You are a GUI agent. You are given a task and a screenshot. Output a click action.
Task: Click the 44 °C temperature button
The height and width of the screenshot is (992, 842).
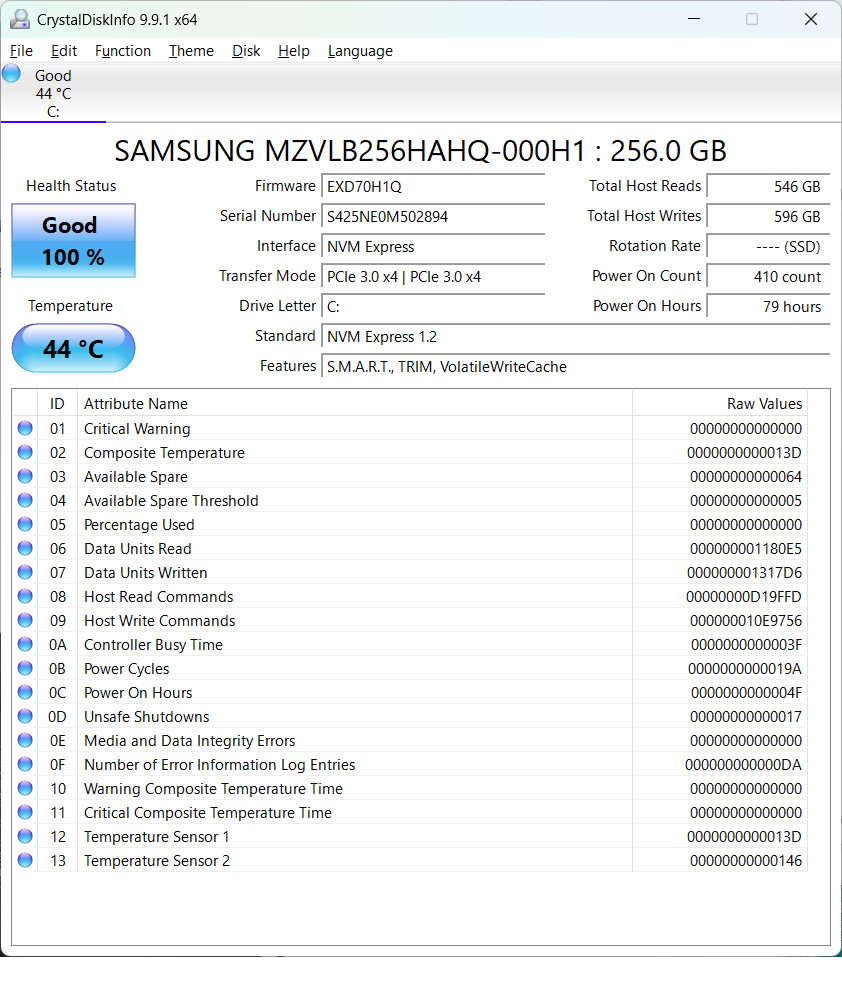pos(73,349)
